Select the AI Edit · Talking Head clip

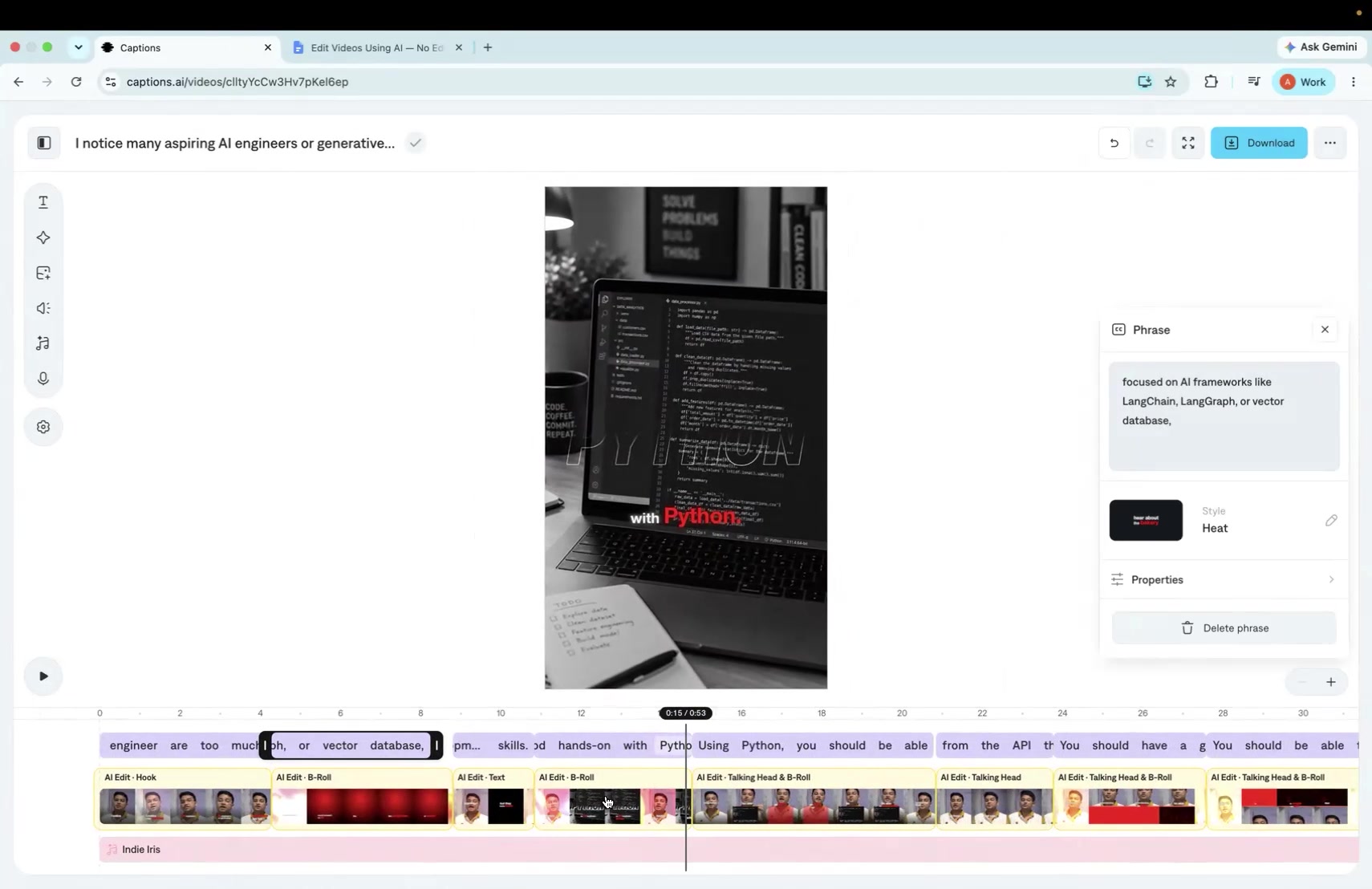pyautogui.click(x=994, y=798)
